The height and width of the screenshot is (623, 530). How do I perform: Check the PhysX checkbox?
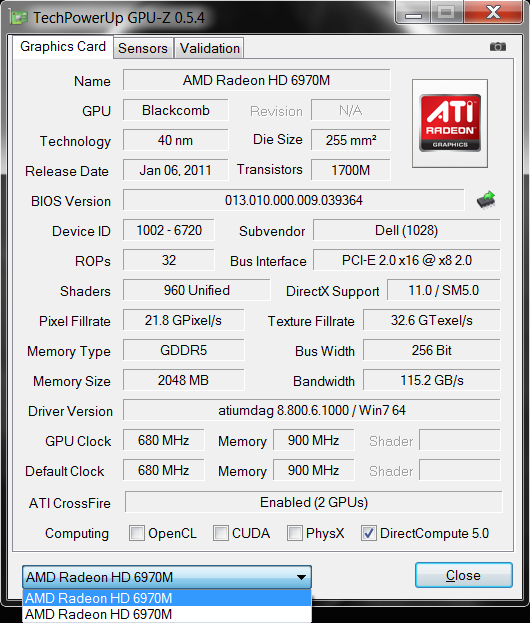294,533
